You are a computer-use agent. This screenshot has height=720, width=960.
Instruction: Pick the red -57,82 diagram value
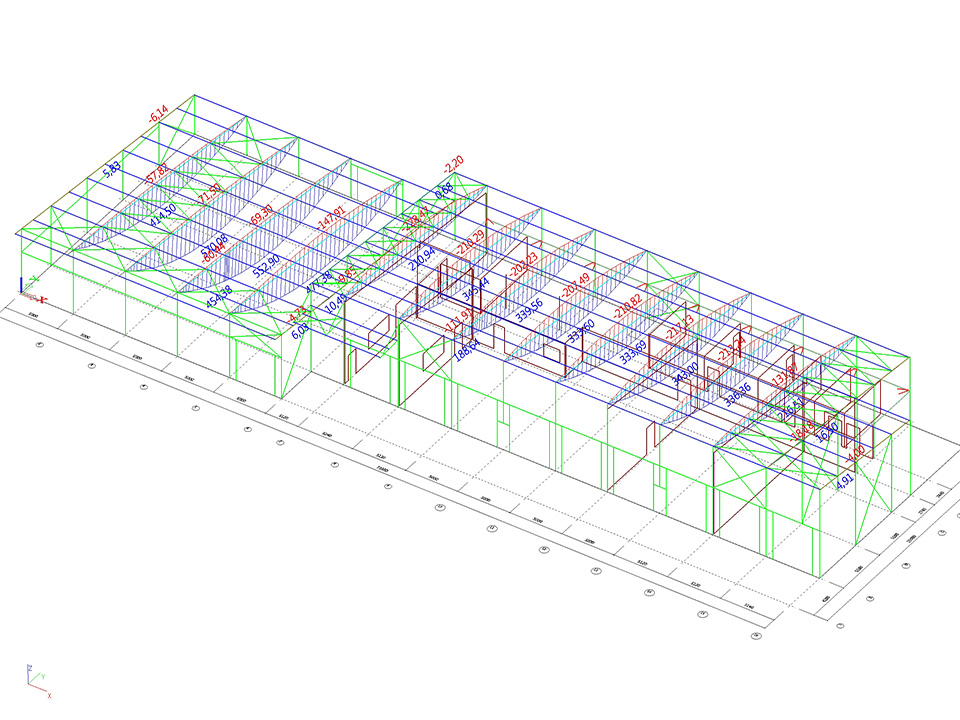tap(156, 176)
